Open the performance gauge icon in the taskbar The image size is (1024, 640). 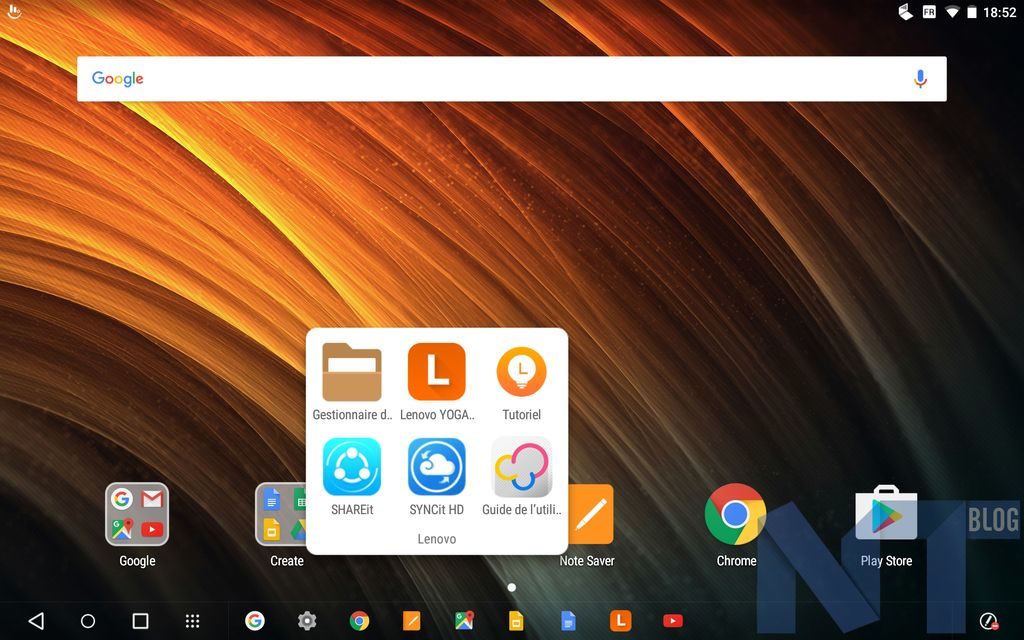click(988, 620)
